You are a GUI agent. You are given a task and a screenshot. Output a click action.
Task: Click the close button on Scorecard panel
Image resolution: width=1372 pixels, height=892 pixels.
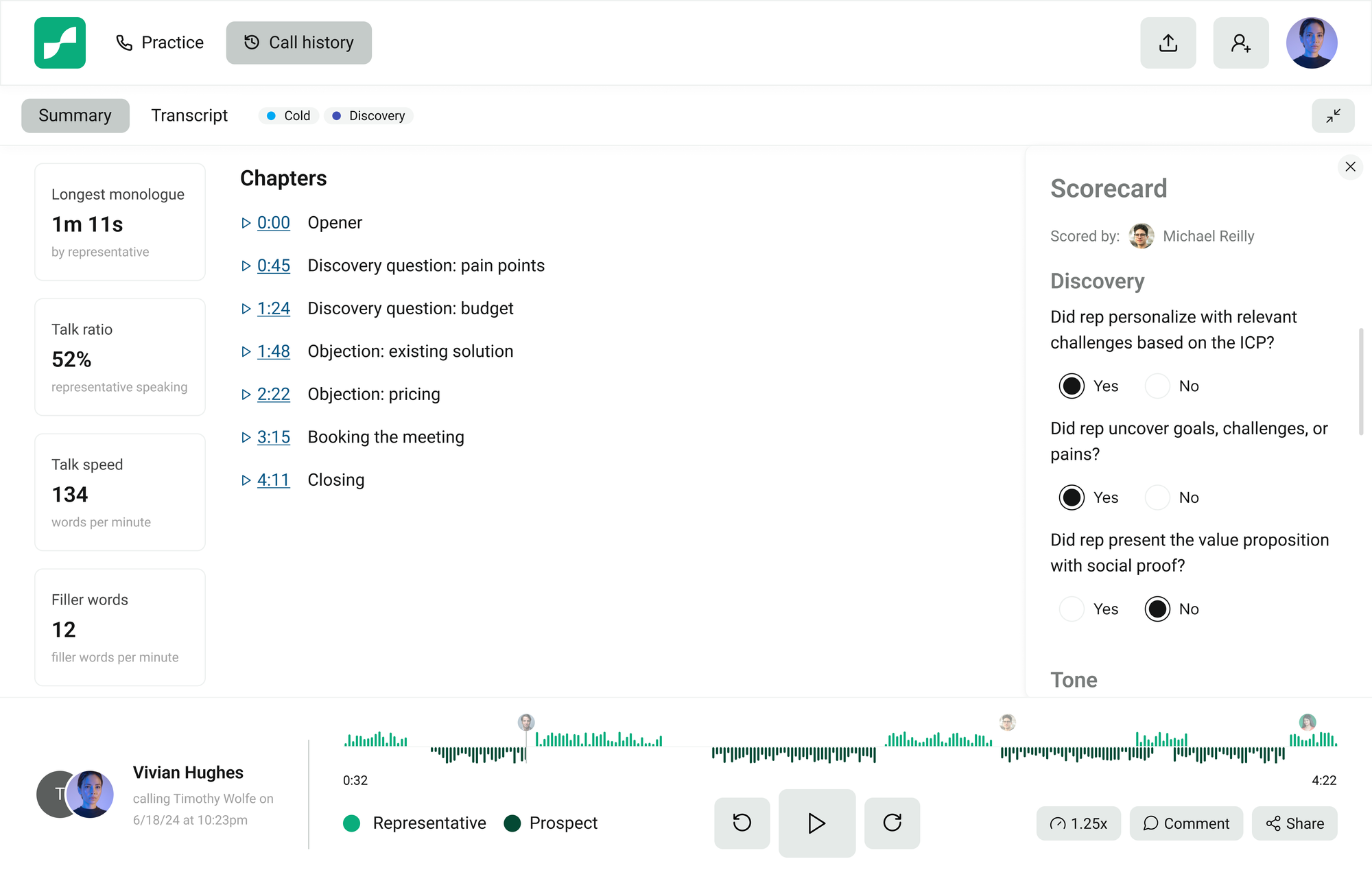pos(1350,167)
